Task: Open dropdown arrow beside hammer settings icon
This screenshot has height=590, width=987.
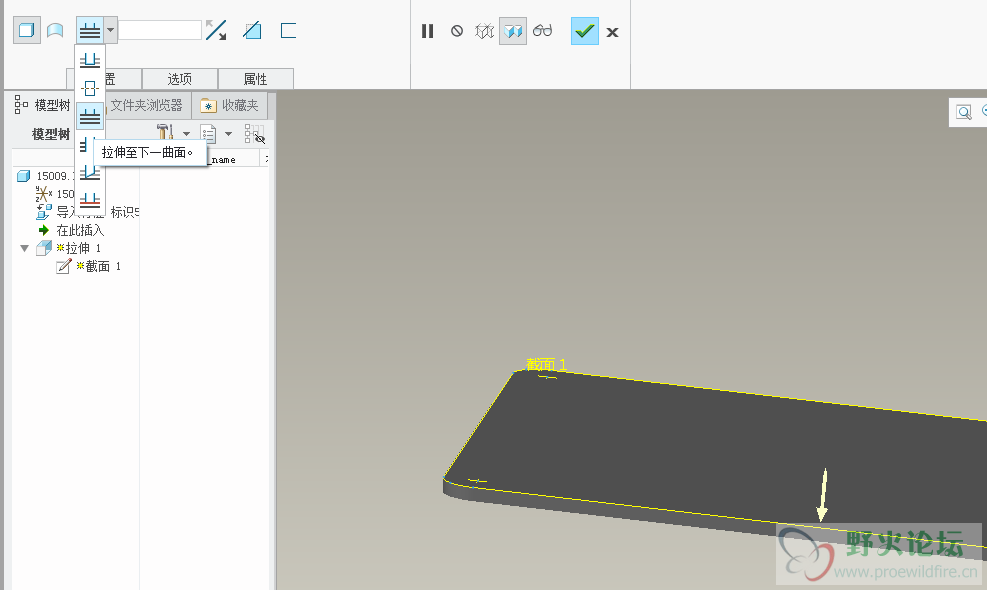Action: 186,133
